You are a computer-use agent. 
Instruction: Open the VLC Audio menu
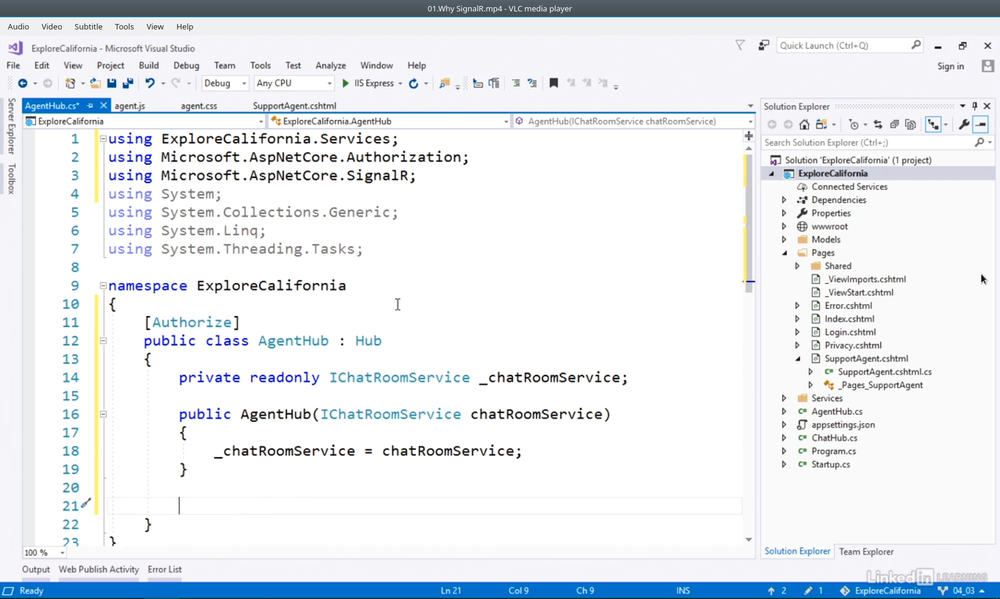coord(18,27)
